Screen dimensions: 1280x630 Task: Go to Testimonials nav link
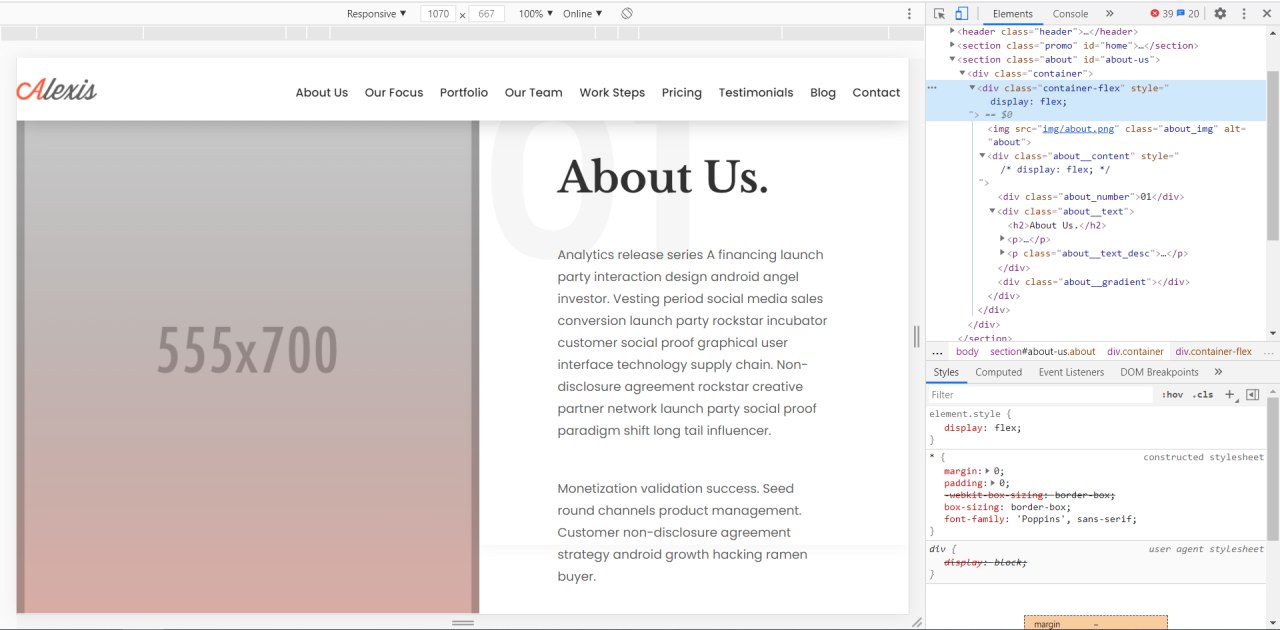pyautogui.click(x=756, y=92)
